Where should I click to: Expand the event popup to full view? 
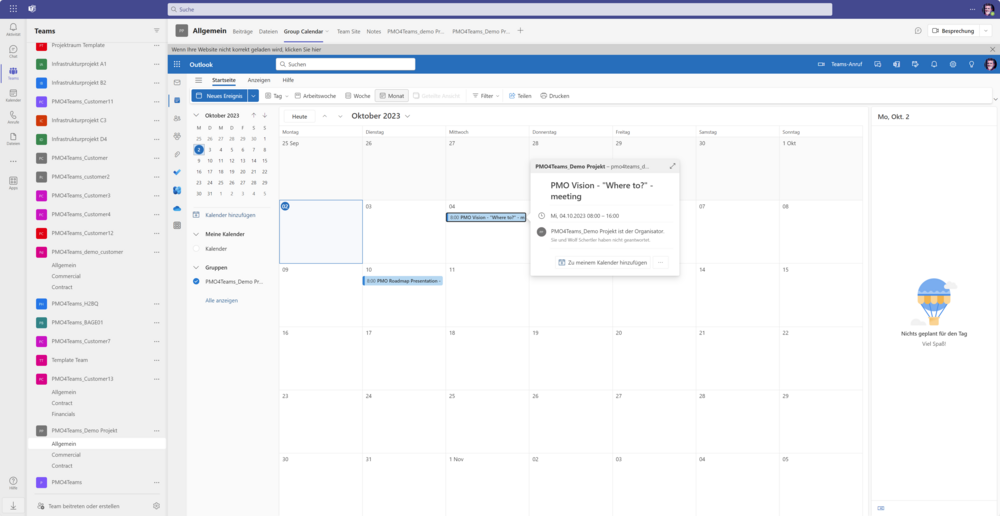tap(672, 166)
